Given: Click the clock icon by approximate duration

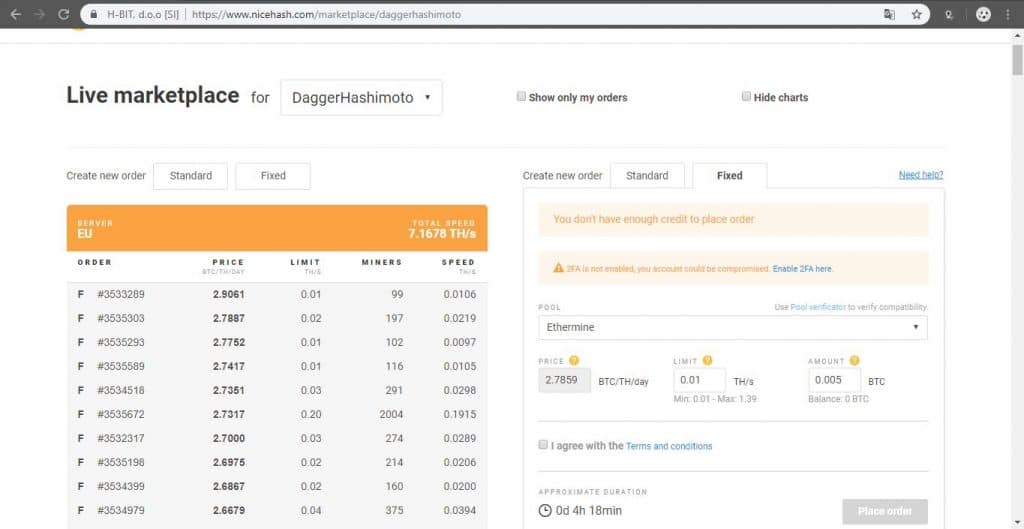Looking at the screenshot, I should coord(545,511).
